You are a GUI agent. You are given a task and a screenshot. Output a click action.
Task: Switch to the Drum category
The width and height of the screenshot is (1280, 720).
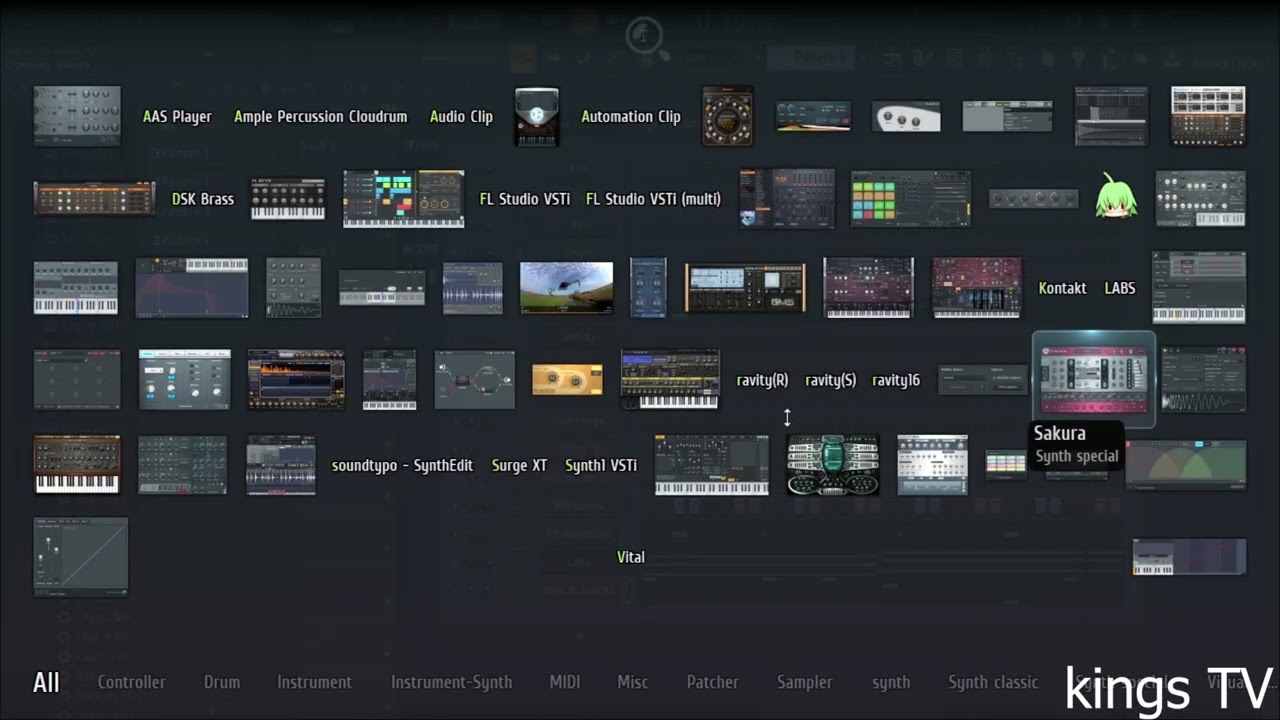tap(222, 682)
